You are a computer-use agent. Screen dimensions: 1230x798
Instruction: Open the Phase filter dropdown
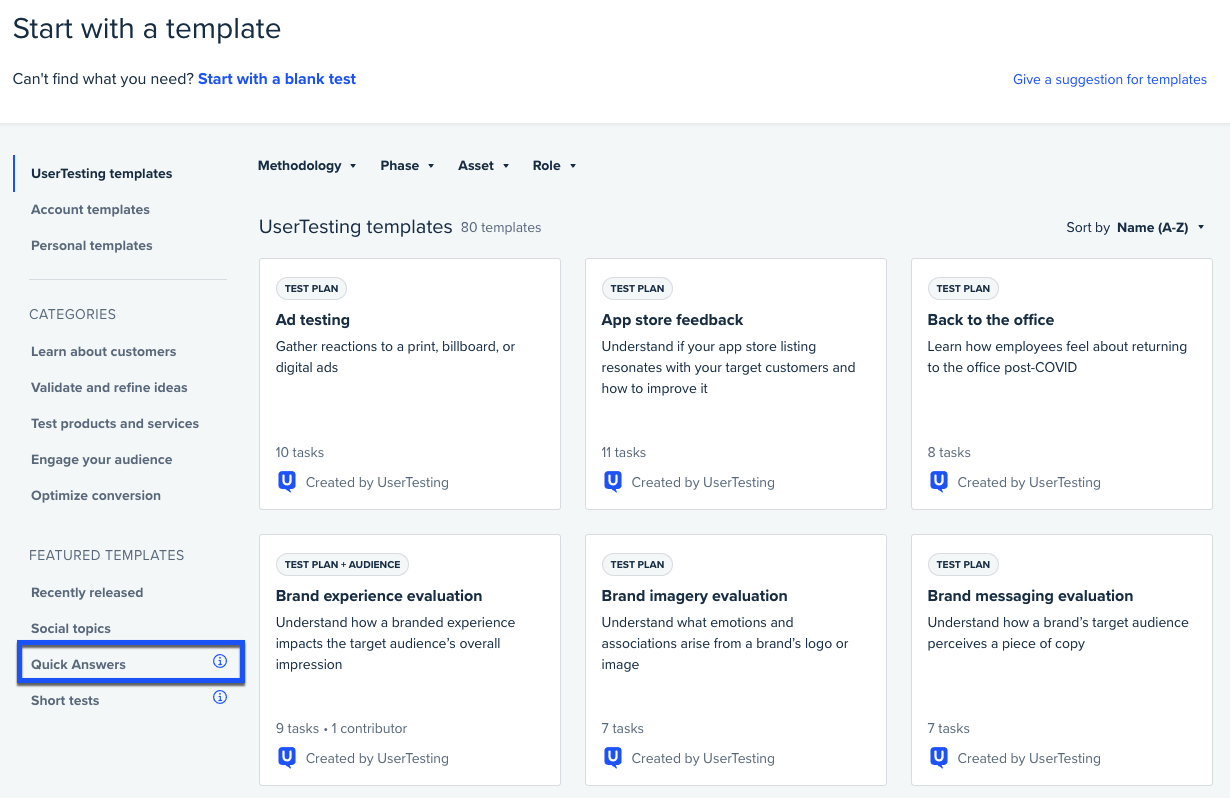(x=407, y=166)
